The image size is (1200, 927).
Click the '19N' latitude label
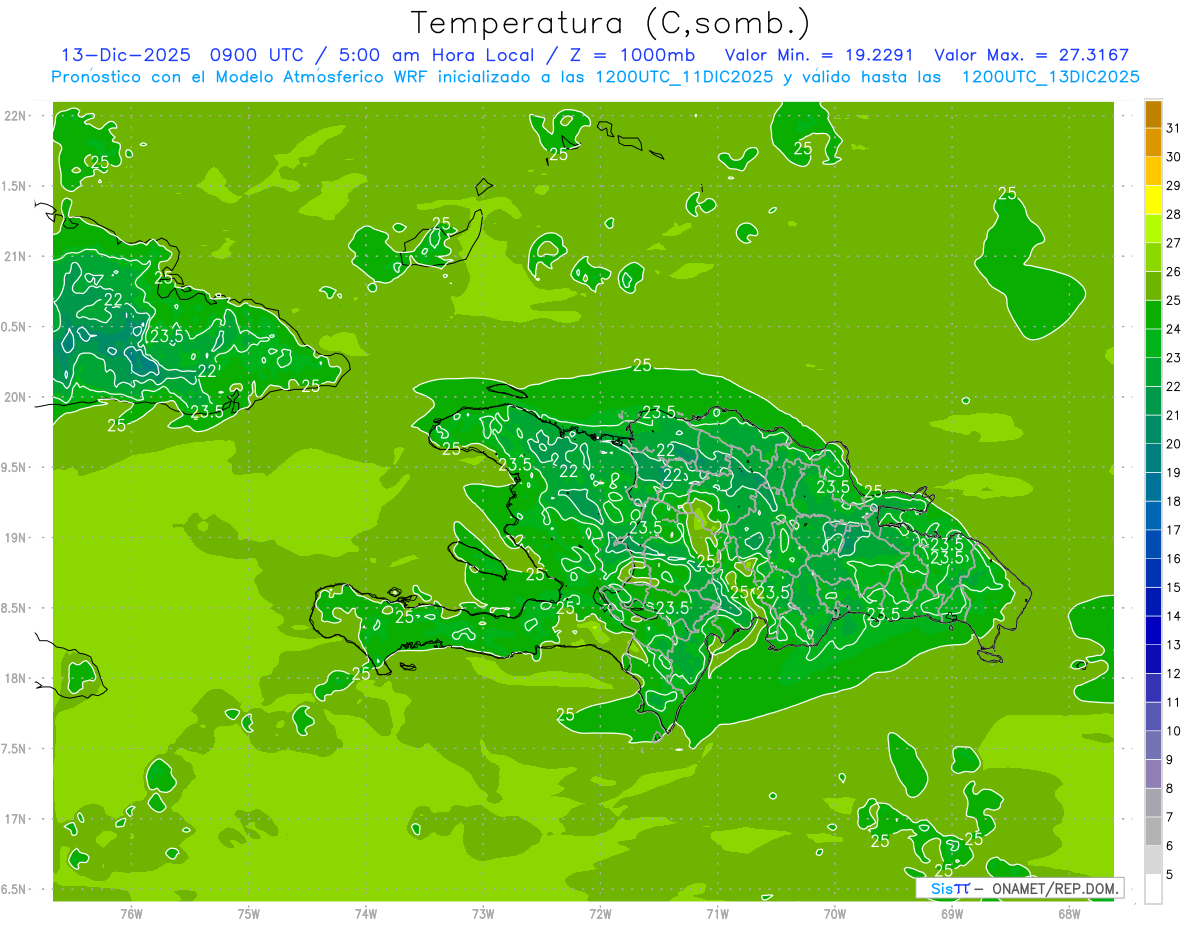[x=17, y=538]
